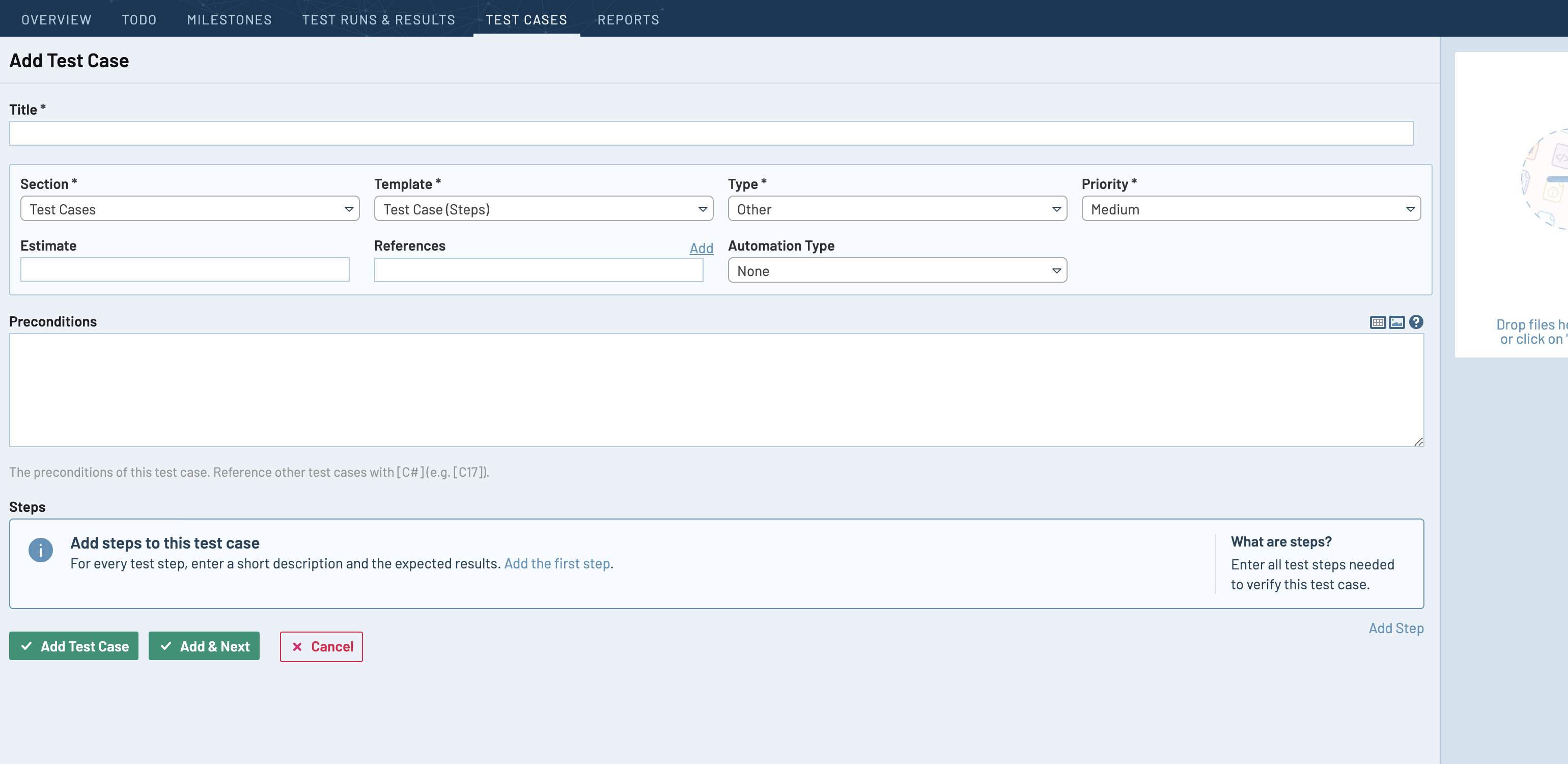The width and height of the screenshot is (1568, 764).
Task: Open the Reports tab
Action: point(628,19)
